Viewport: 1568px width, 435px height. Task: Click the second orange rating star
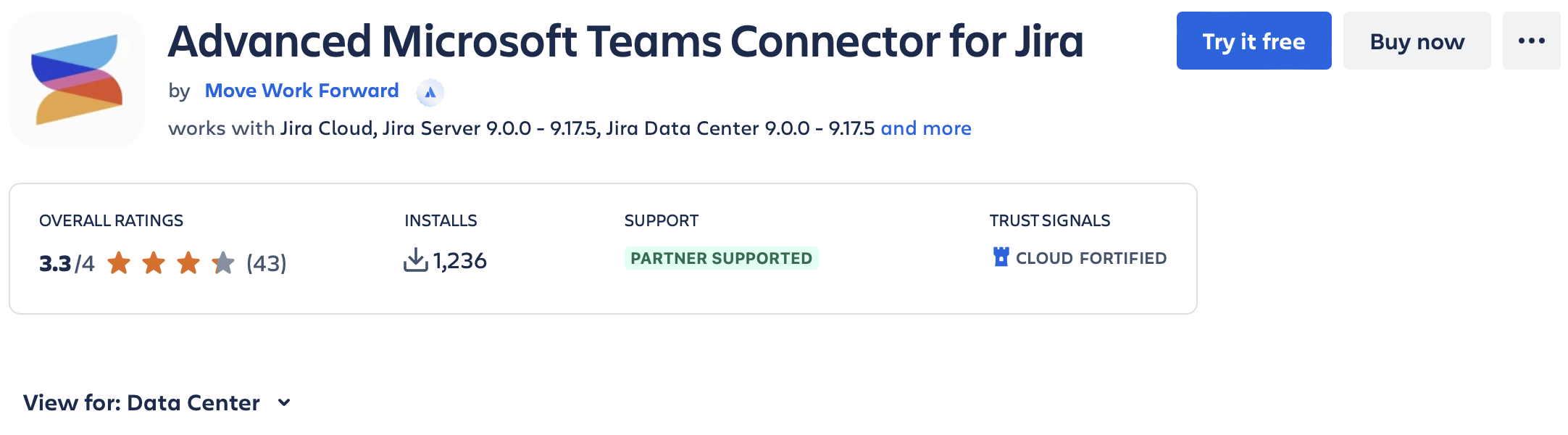coord(154,263)
